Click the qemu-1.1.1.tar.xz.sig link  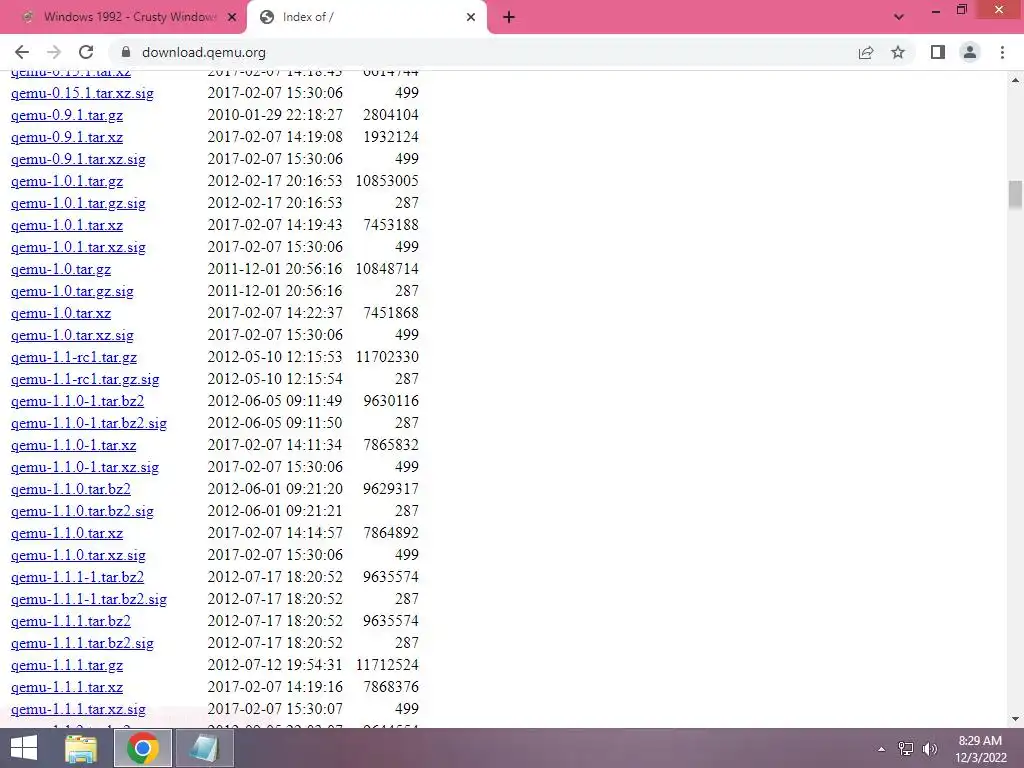78,710
